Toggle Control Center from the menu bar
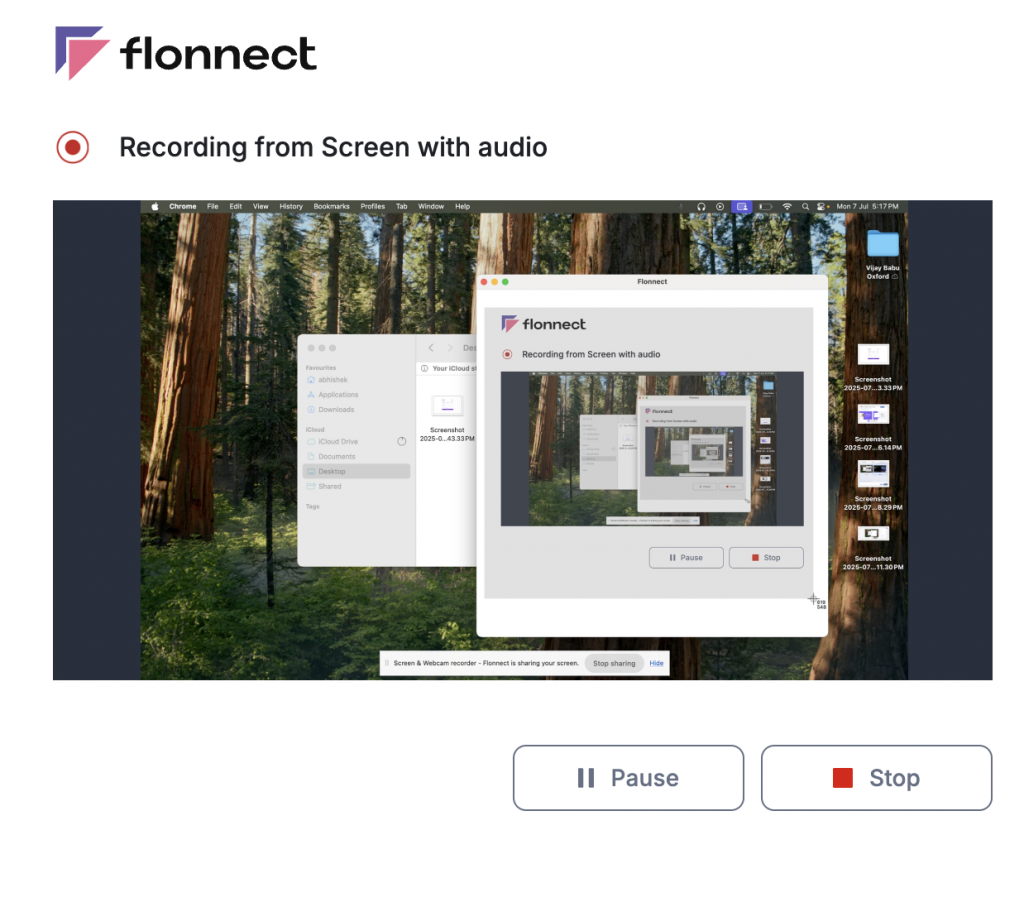Viewport: 1024px width, 907px height. (822, 206)
